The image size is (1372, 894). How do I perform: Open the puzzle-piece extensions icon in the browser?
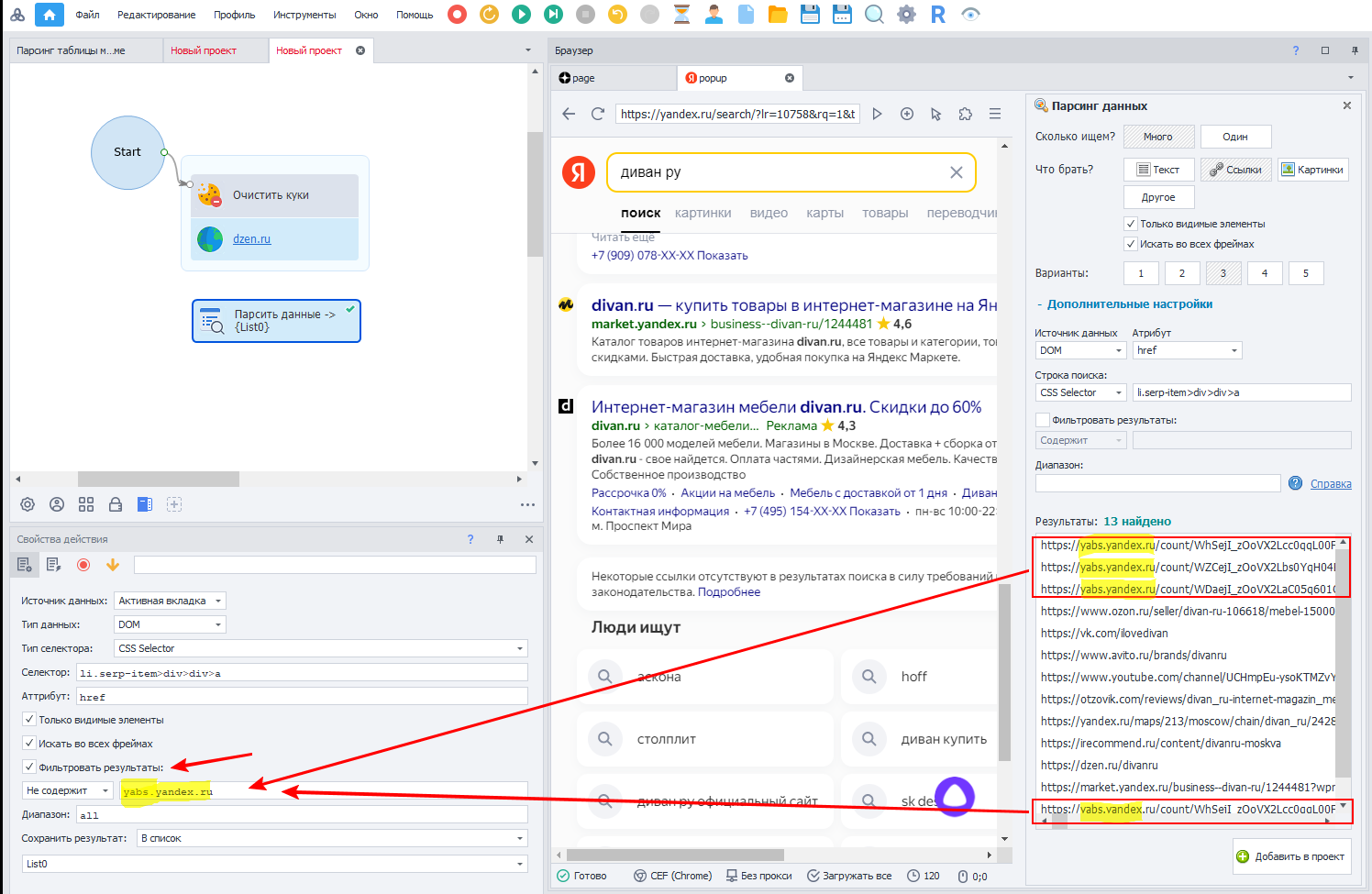(x=966, y=114)
